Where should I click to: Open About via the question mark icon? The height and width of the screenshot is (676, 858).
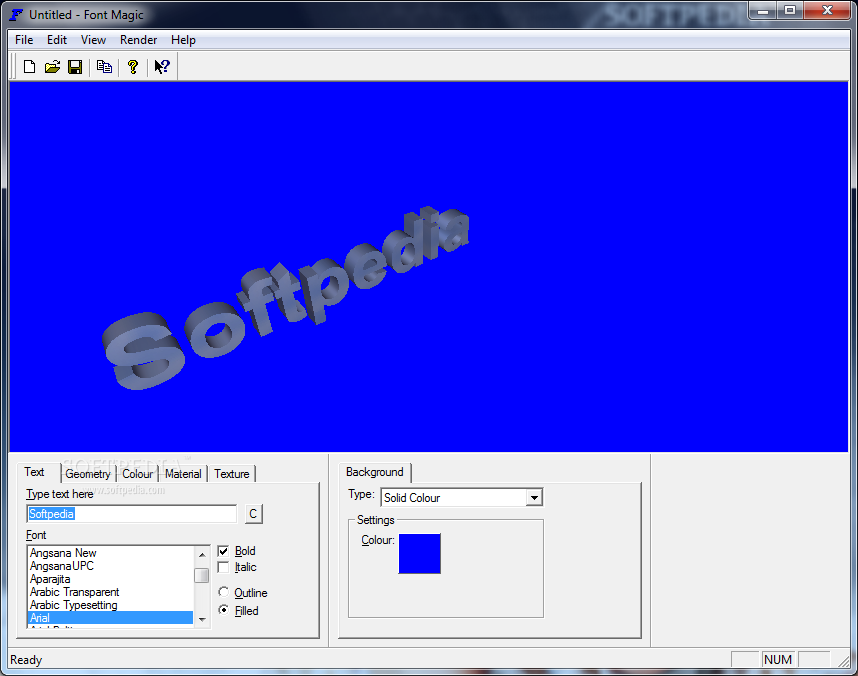[133, 67]
